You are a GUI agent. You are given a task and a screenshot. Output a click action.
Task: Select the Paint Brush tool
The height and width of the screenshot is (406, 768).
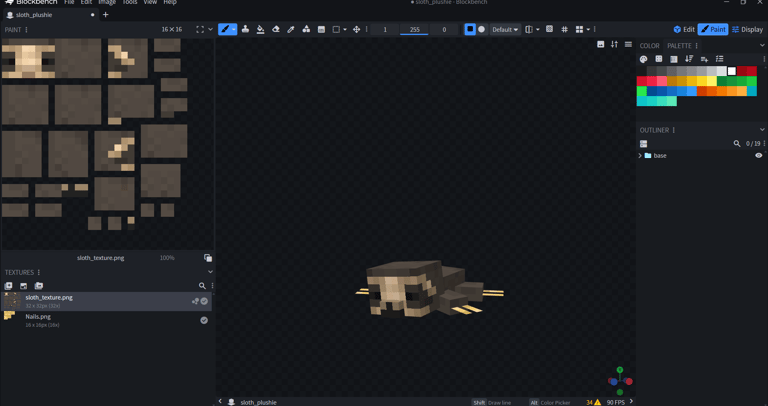pyautogui.click(x=225, y=29)
